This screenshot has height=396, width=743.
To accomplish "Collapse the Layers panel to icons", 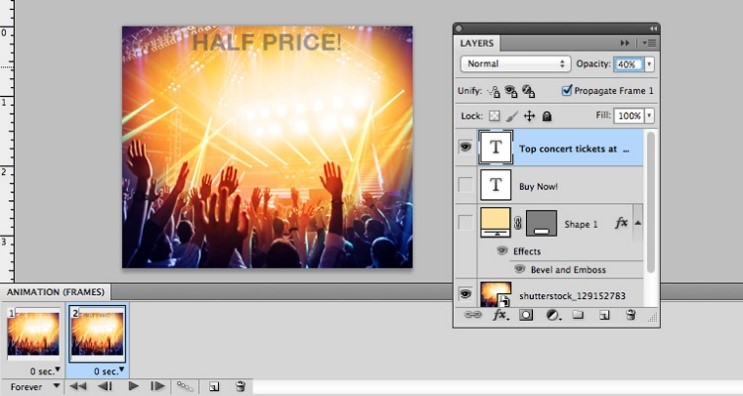I will coord(653,29).
